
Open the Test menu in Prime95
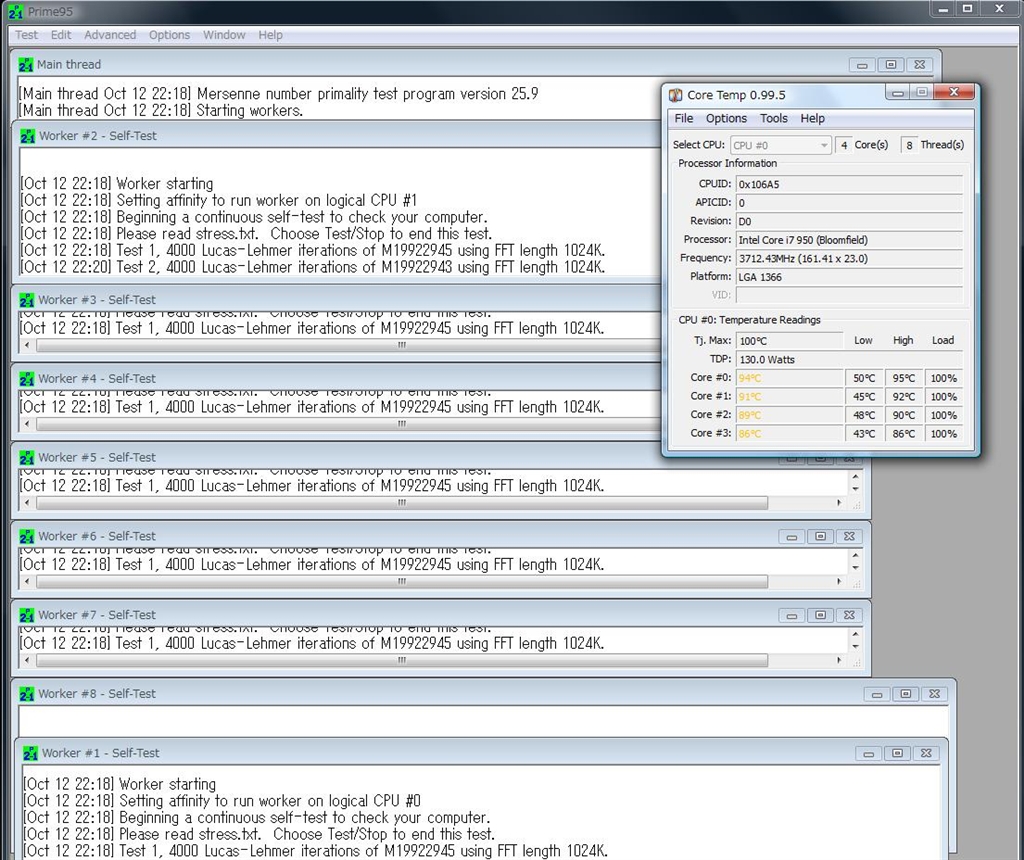click(26, 35)
